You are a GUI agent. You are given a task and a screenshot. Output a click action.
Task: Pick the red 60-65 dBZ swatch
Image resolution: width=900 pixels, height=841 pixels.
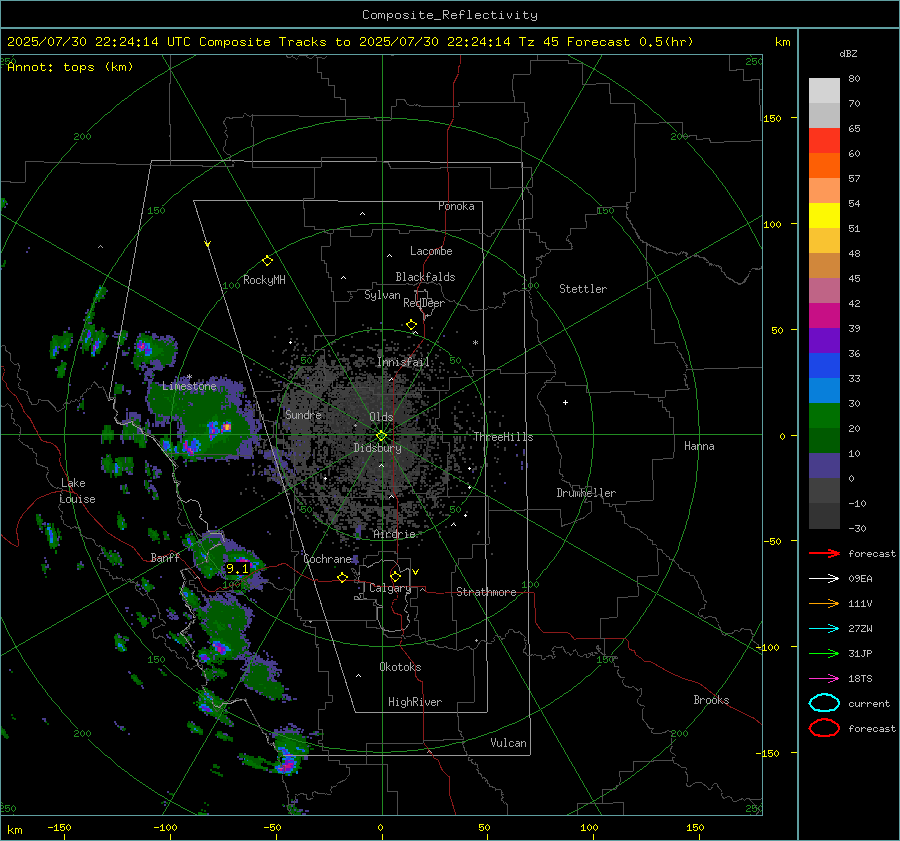[824, 141]
